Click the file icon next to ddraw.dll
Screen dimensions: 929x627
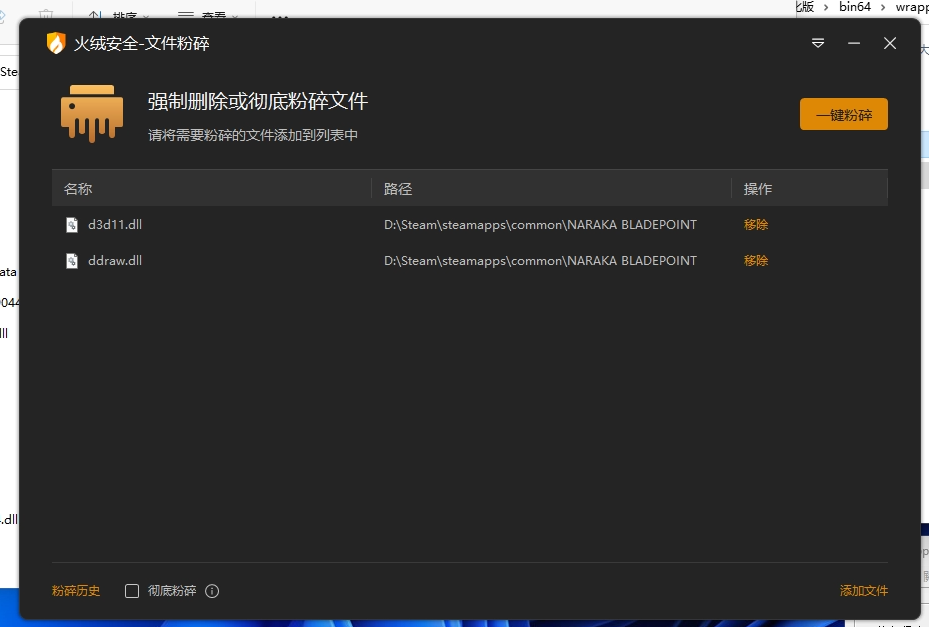pyautogui.click(x=71, y=260)
